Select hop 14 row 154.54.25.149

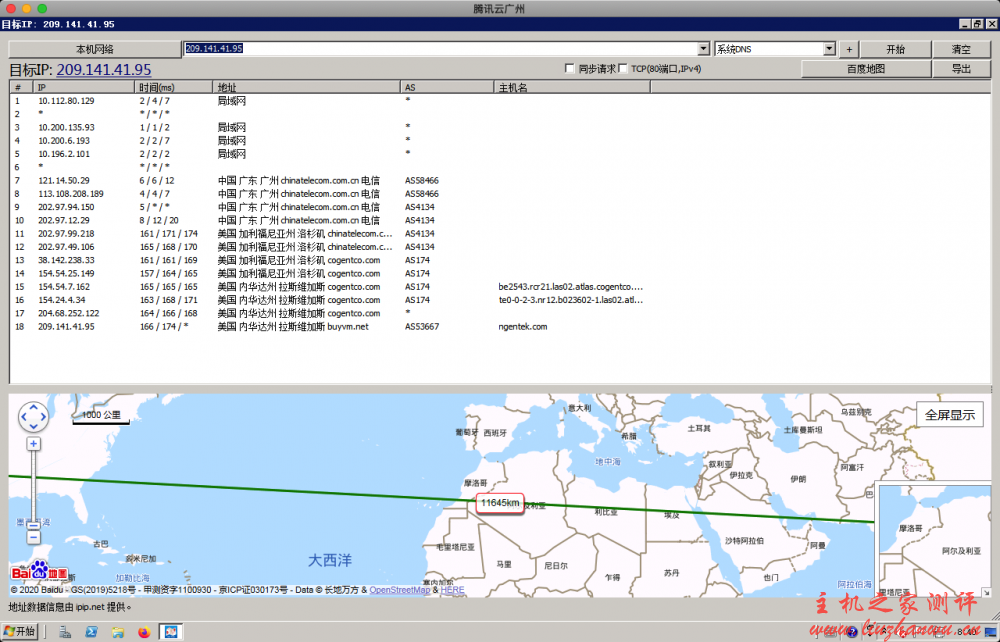(x=500, y=274)
